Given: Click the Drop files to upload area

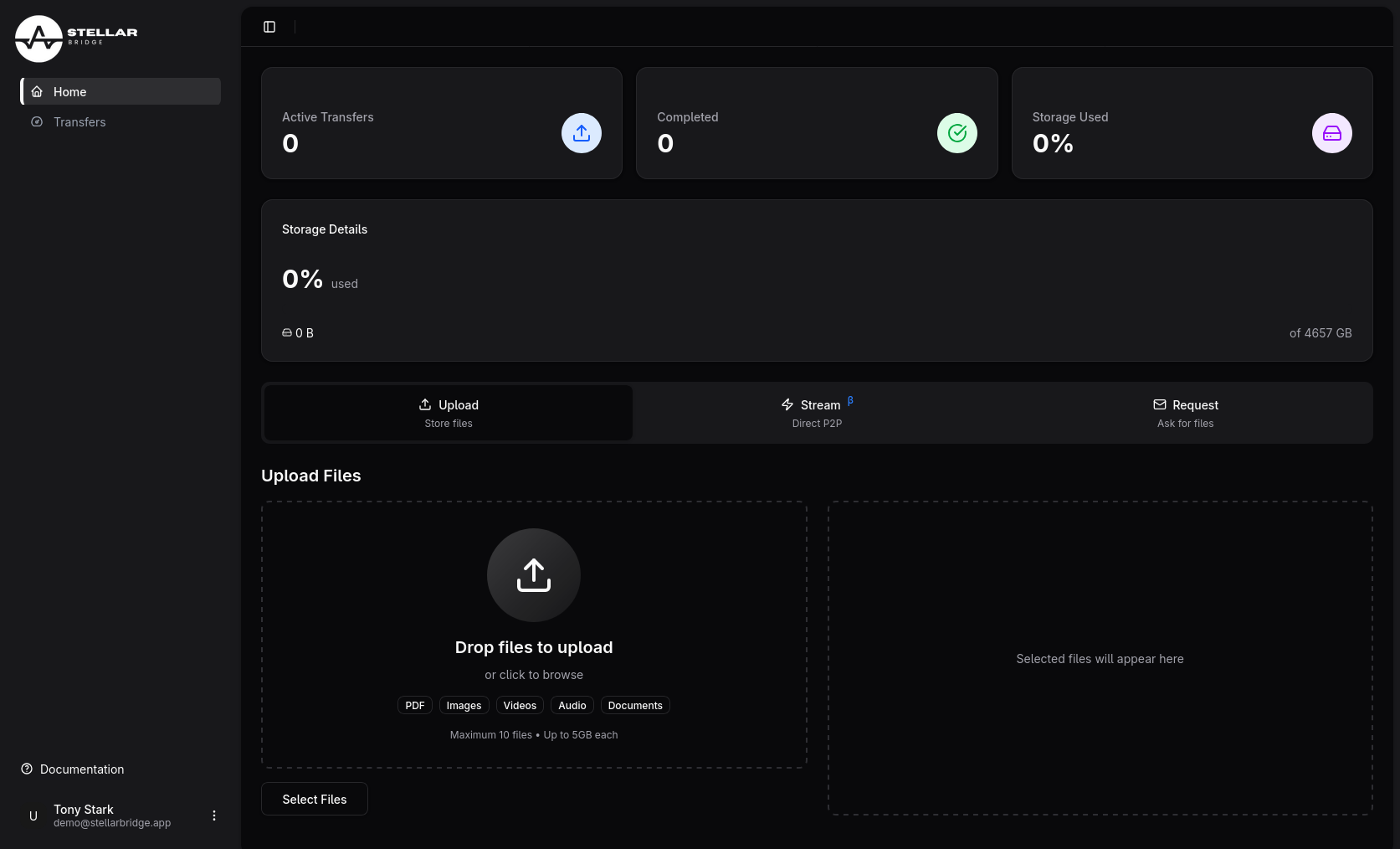Looking at the screenshot, I should click(533, 646).
